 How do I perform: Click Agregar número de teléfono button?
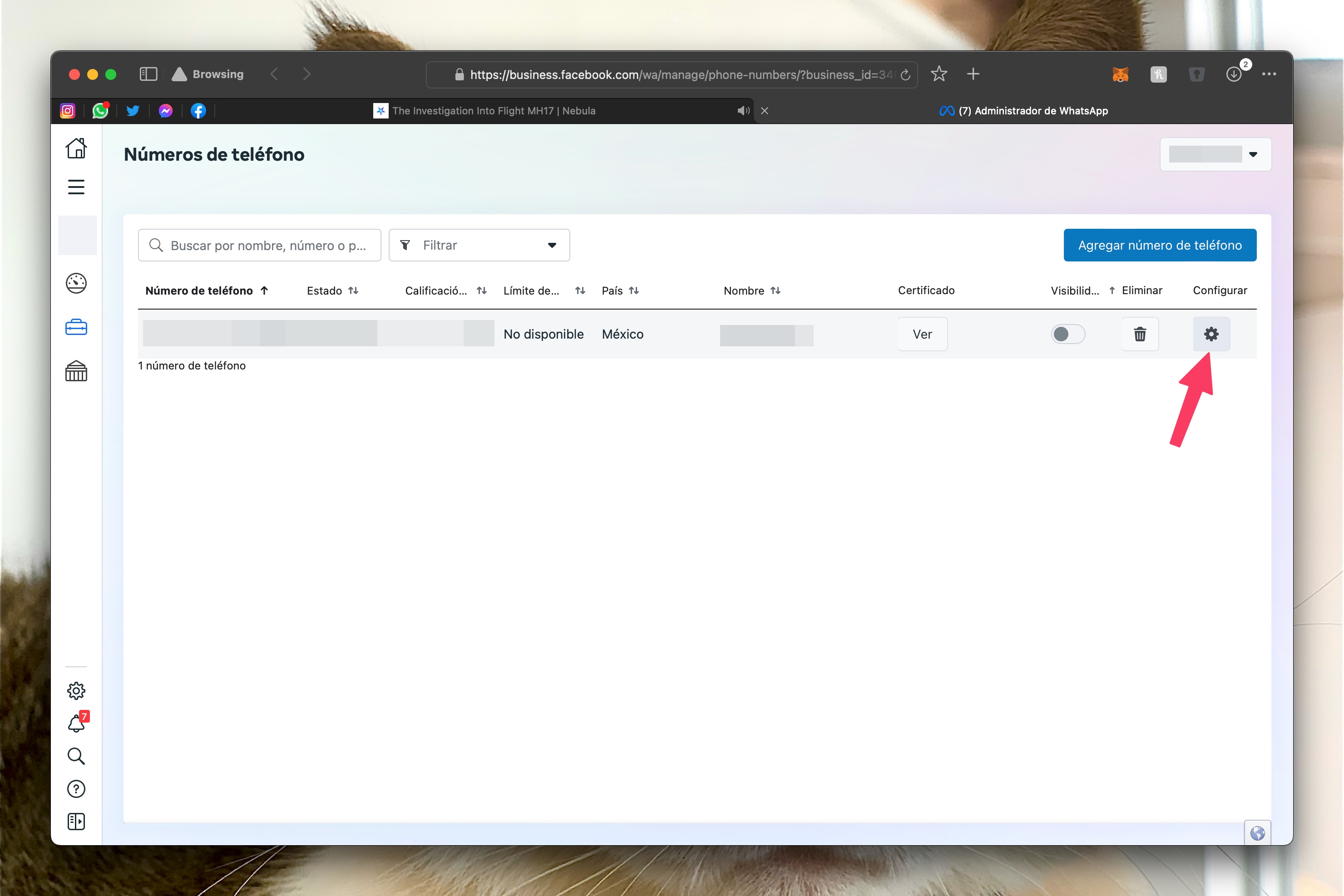(x=1159, y=245)
